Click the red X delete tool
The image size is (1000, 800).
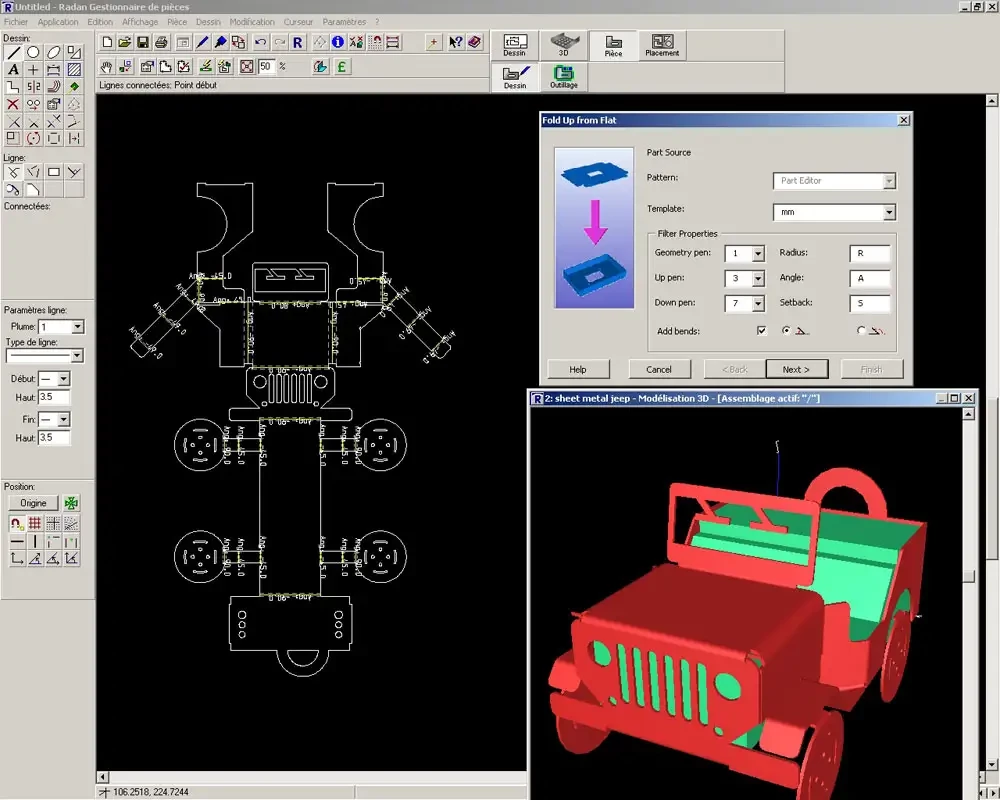pos(13,104)
